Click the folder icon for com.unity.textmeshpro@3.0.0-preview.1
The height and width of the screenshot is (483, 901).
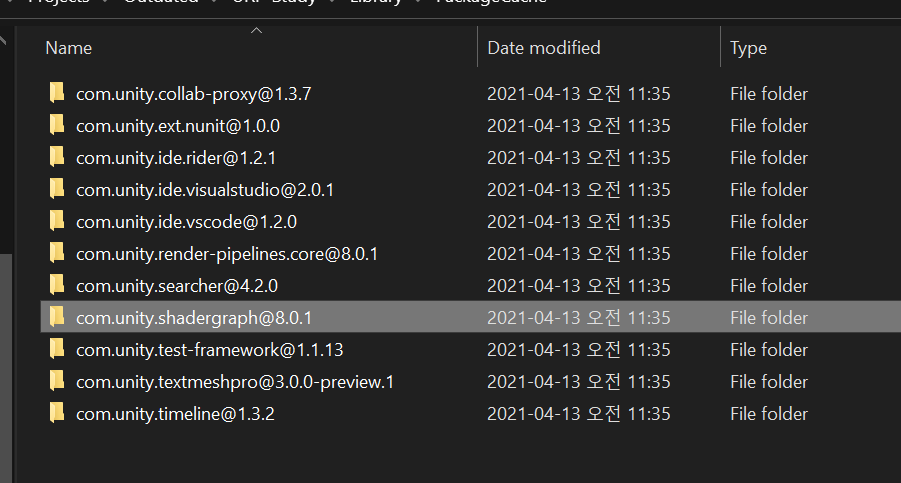pyautogui.click(x=57, y=381)
